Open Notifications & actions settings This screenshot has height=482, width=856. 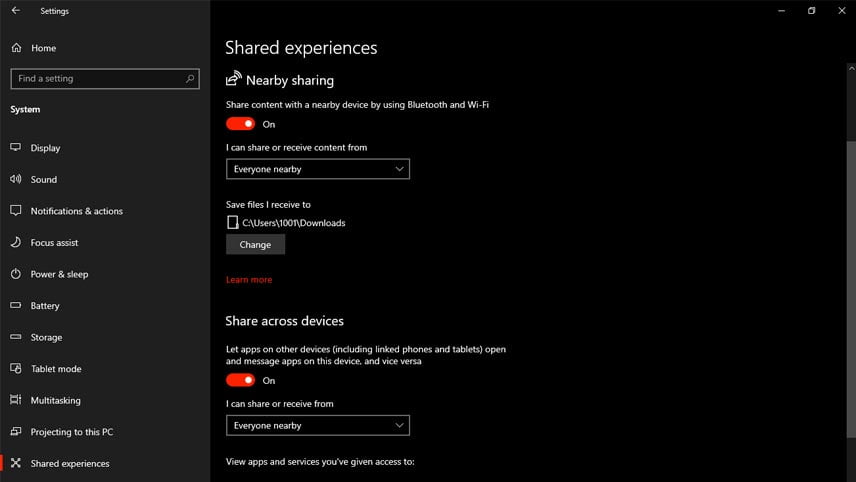pos(76,211)
